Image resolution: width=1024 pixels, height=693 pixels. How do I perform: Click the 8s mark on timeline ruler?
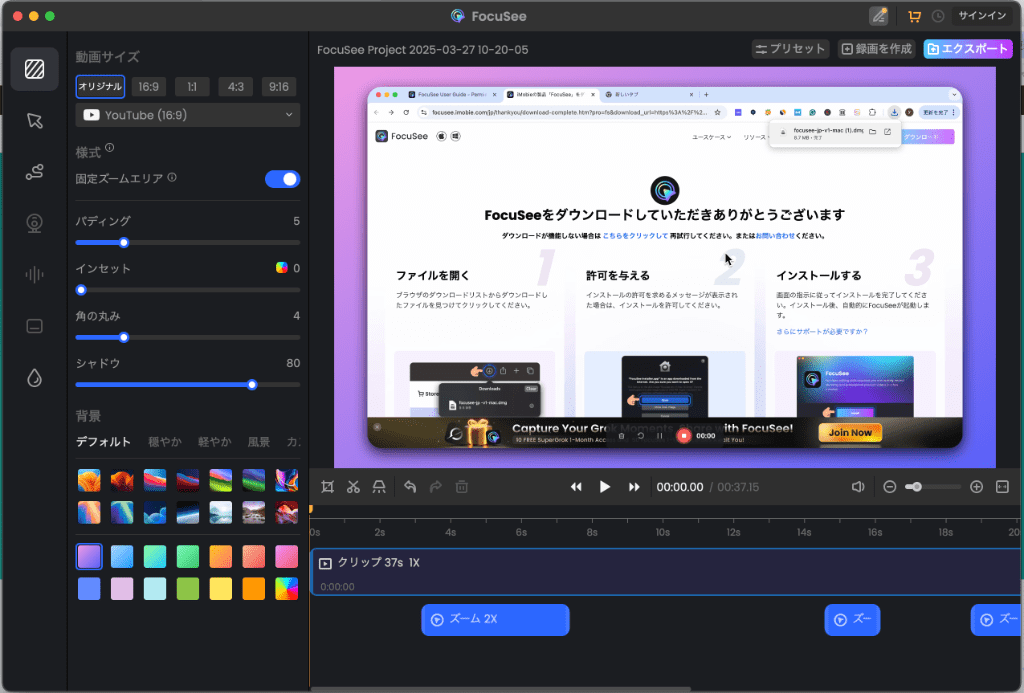point(592,532)
